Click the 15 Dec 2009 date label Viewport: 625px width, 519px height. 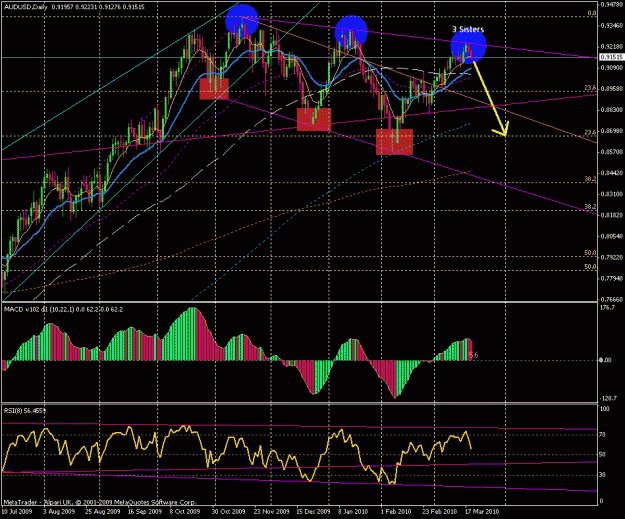click(313, 511)
